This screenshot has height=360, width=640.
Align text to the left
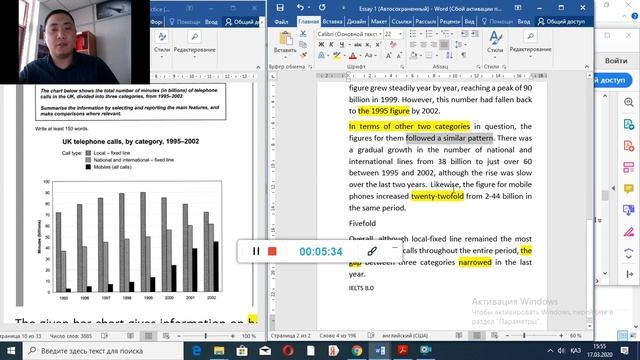tap(413, 44)
